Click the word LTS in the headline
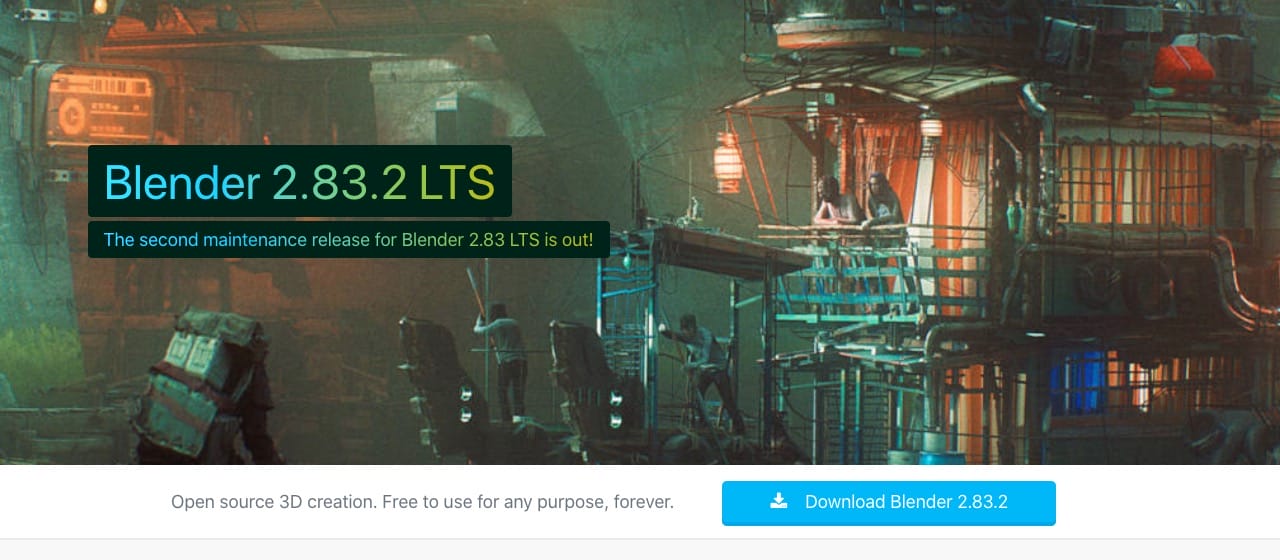1280x560 pixels. 457,181
